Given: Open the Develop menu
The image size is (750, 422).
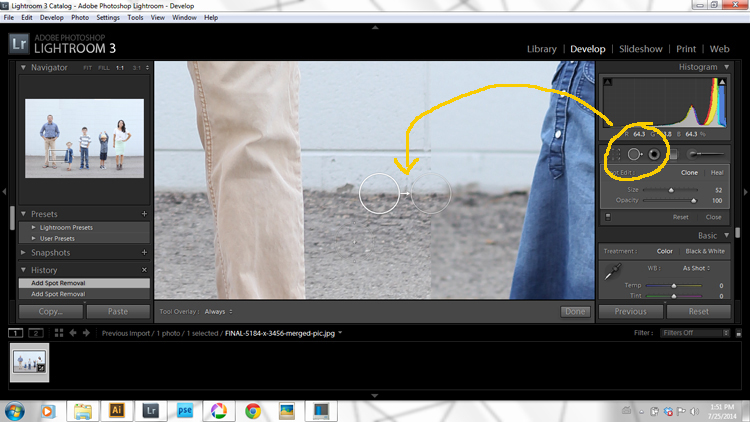Looking at the screenshot, I should click(51, 18).
